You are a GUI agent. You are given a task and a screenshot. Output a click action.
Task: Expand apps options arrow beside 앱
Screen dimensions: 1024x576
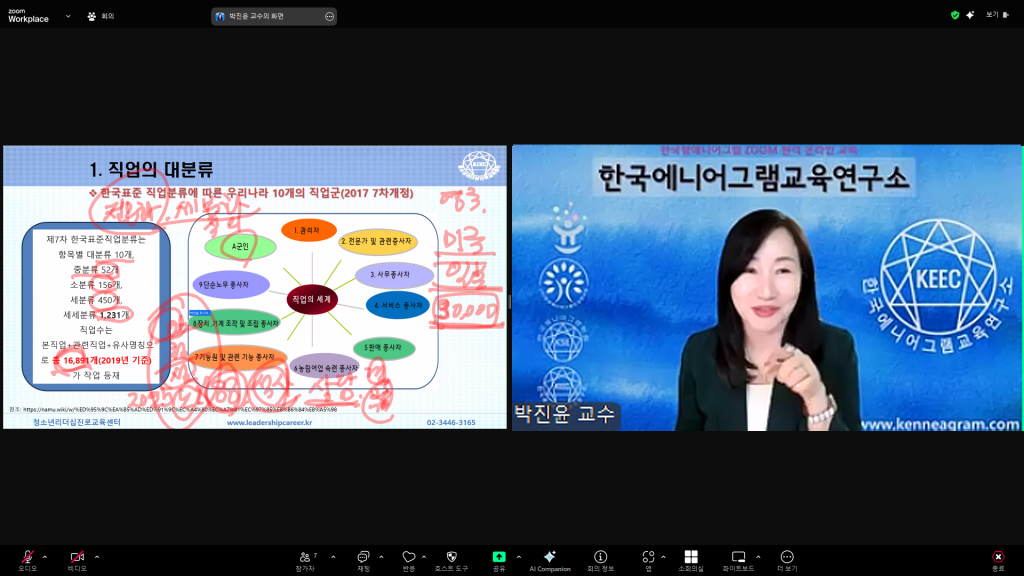pos(663,557)
